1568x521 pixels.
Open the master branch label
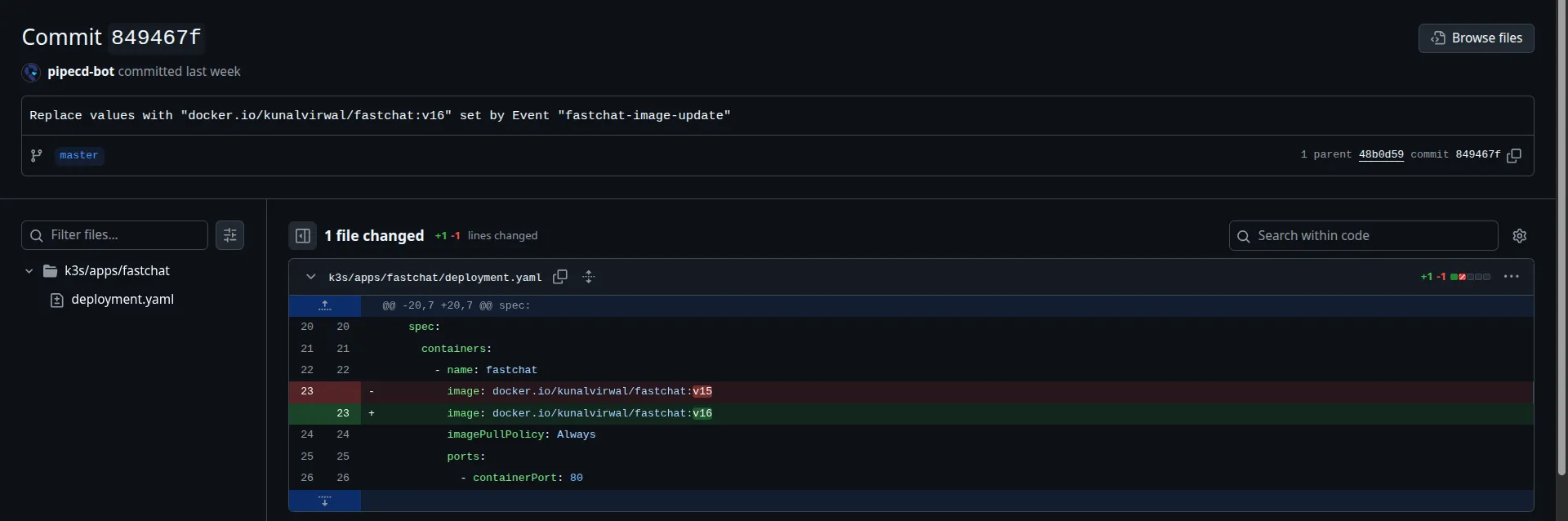pos(79,155)
